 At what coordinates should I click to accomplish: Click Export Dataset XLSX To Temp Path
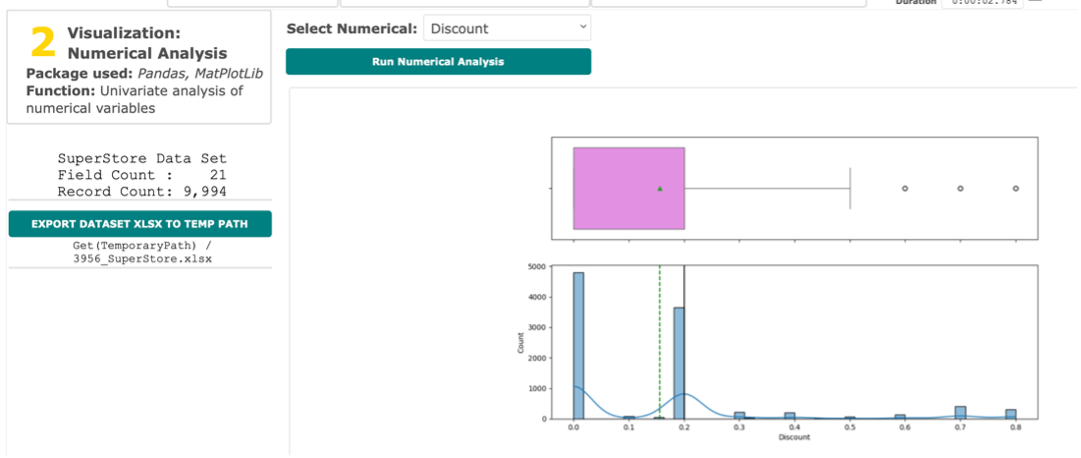pos(140,223)
